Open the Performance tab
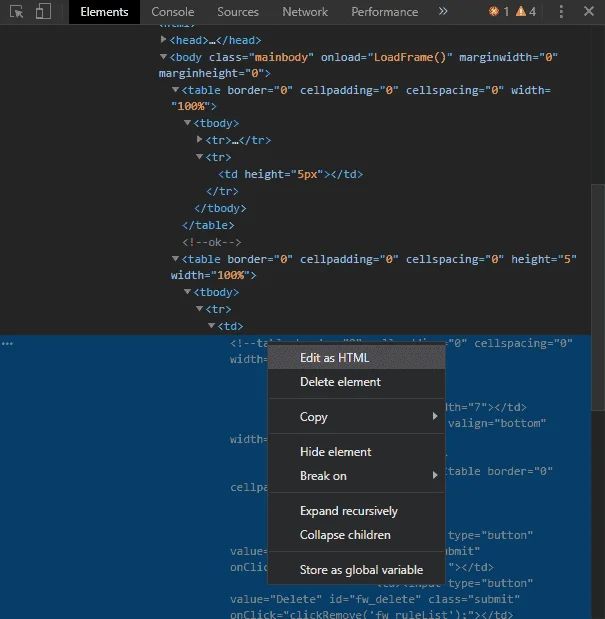 pyautogui.click(x=384, y=12)
